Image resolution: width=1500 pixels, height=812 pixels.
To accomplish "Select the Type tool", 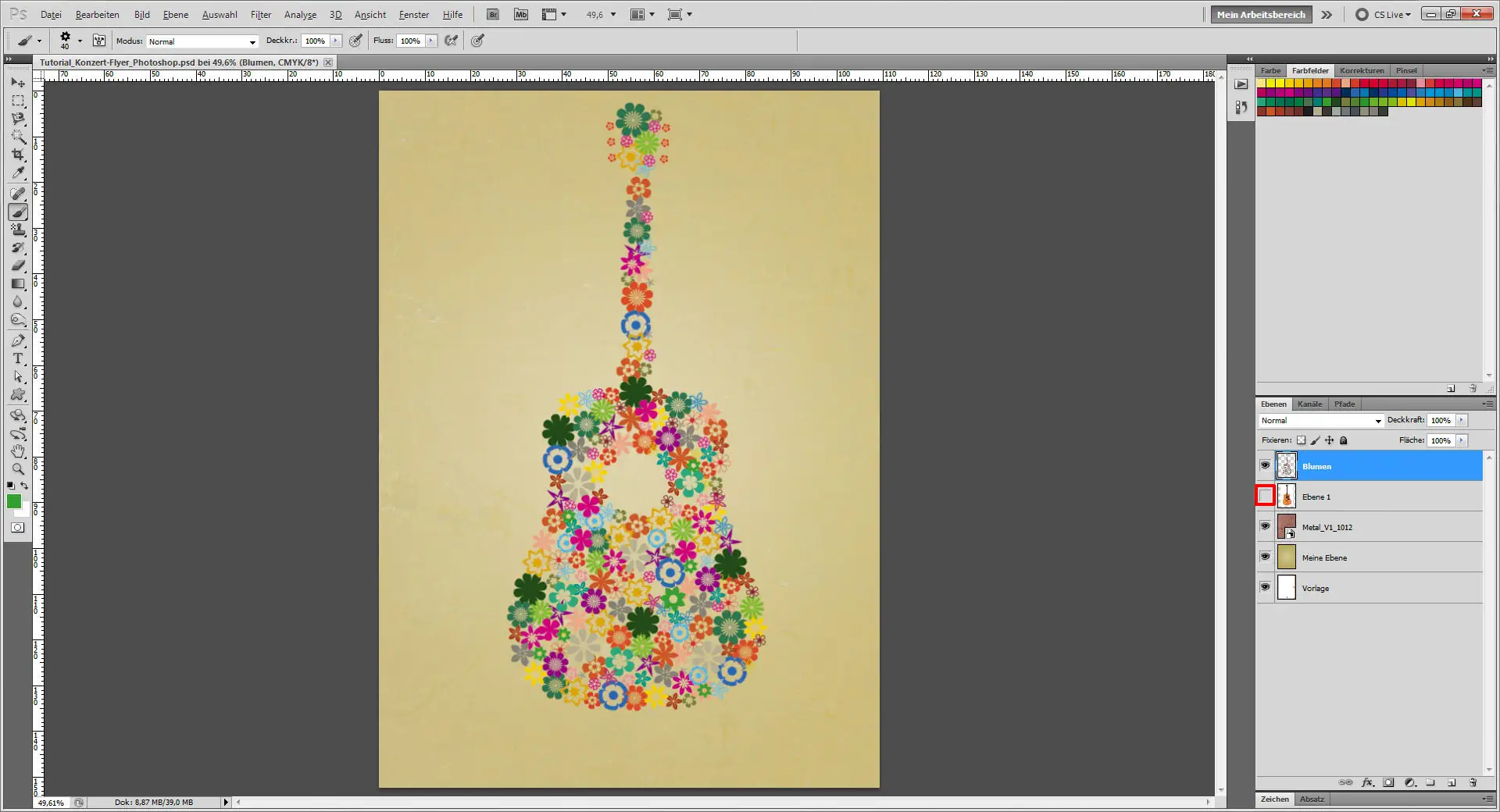I will click(18, 359).
